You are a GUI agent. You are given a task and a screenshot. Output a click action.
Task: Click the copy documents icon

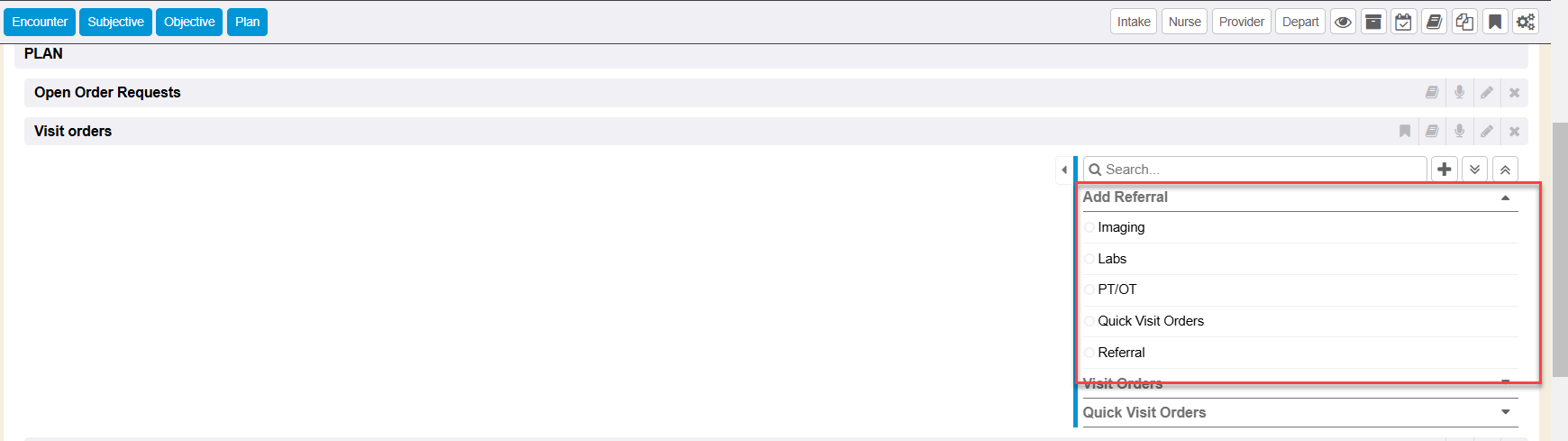(1464, 22)
